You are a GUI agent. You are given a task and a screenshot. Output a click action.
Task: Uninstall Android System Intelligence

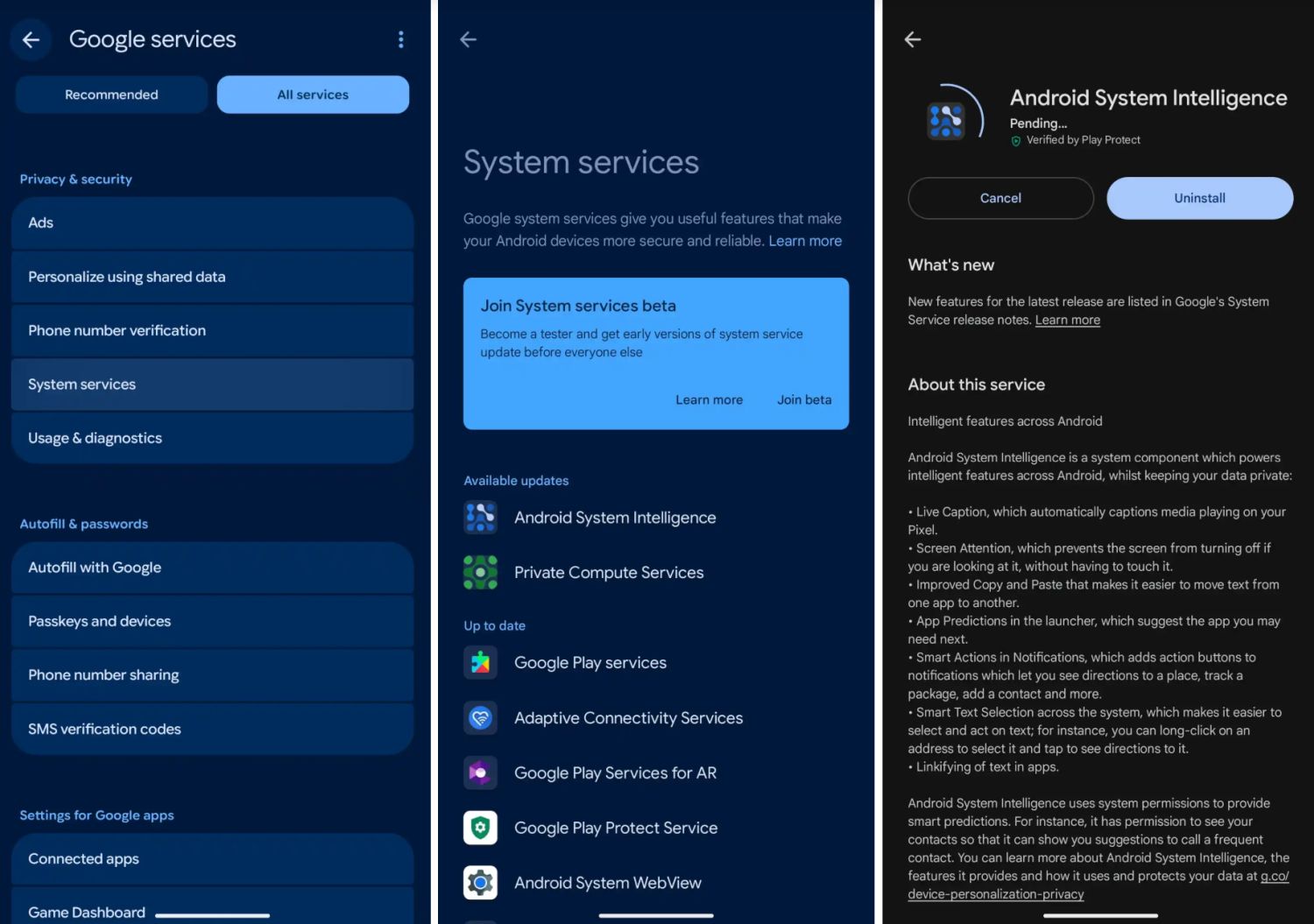pos(1199,198)
